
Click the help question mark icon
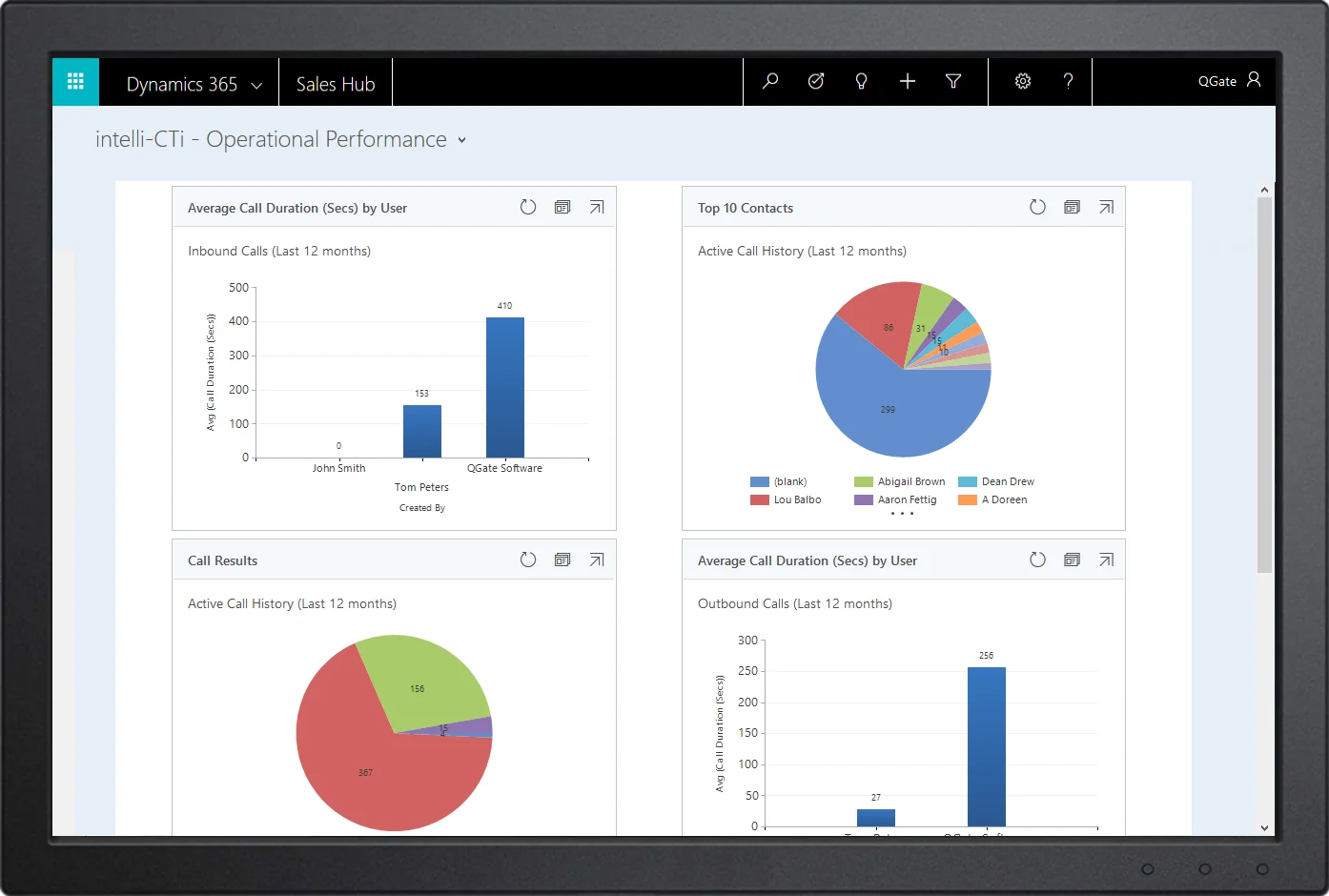(1069, 81)
